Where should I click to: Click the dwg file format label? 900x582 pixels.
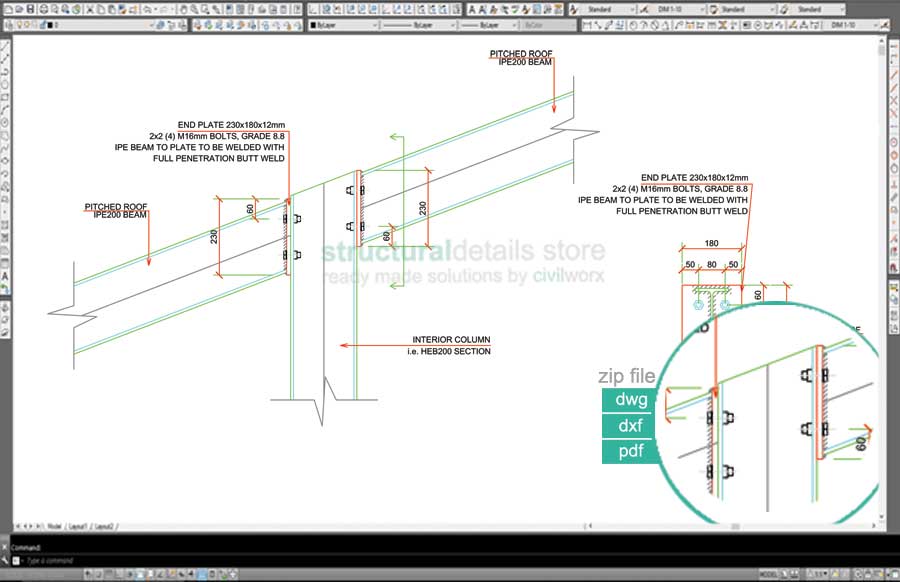tap(630, 400)
